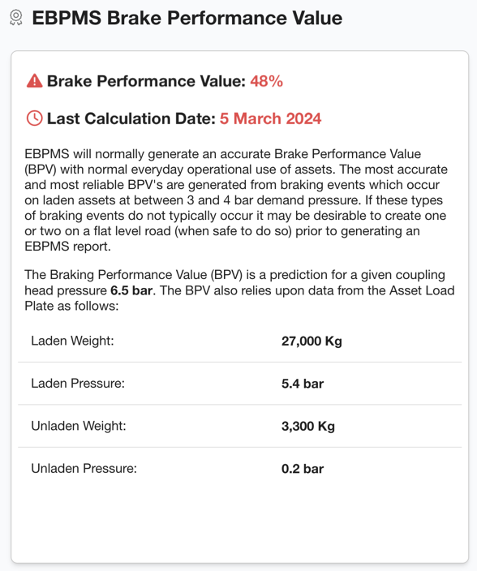Click the 27,000 Kg value
The height and width of the screenshot is (571, 477).
click(x=312, y=341)
